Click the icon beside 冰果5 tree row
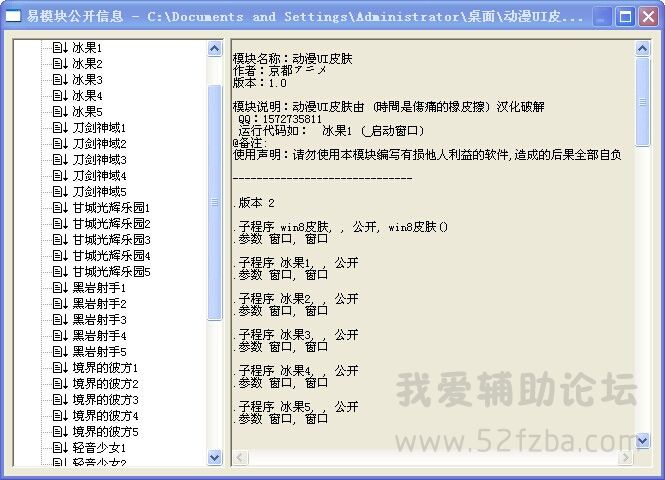The height and width of the screenshot is (480, 665). click(60, 112)
